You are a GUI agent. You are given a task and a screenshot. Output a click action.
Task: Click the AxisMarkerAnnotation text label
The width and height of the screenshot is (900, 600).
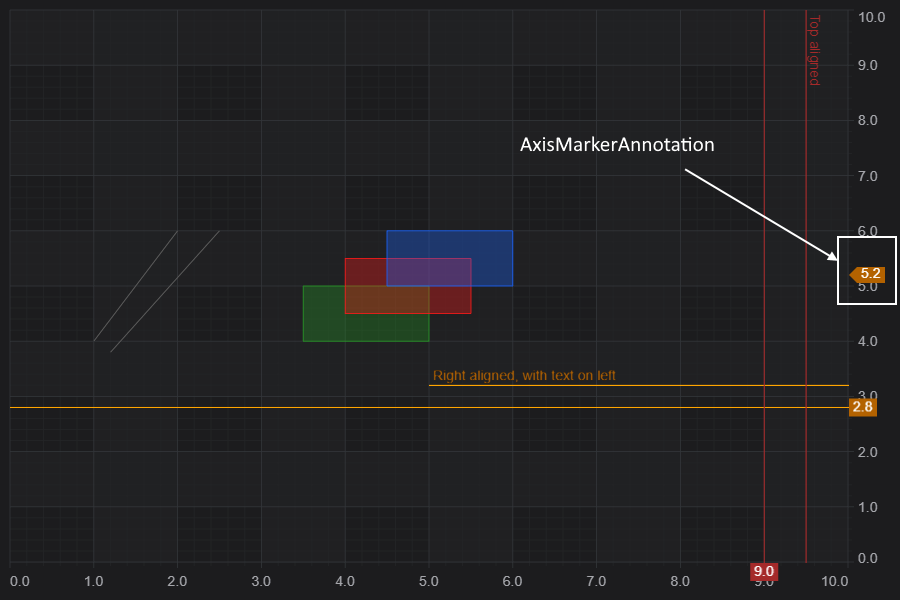coord(617,145)
